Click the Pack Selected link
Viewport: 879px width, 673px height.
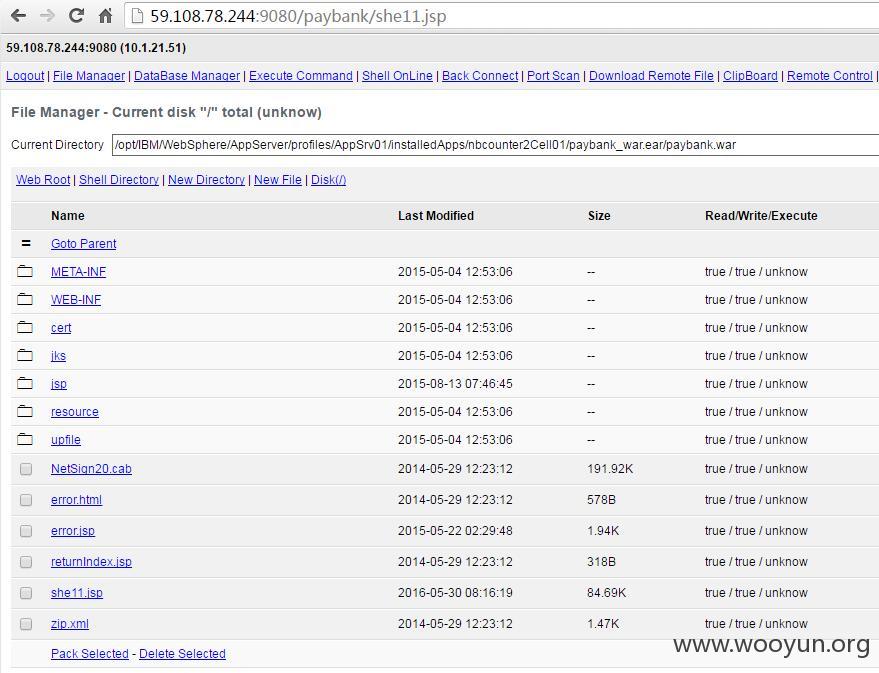pyautogui.click(x=90, y=653)
